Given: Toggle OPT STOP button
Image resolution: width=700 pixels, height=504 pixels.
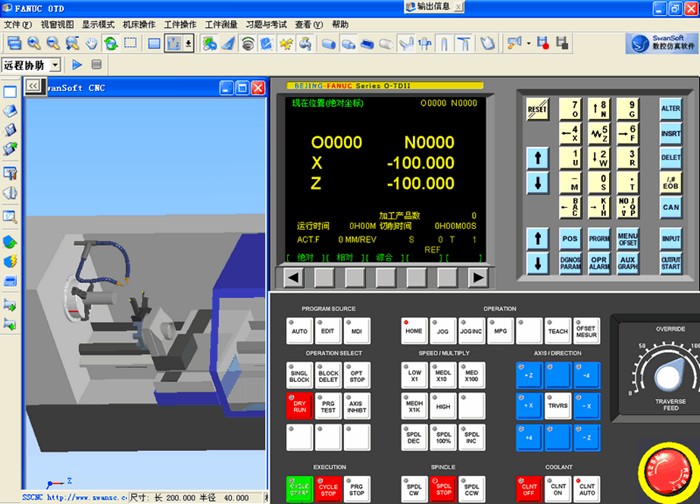Looking at the screenshot, I should pos(356,375).
